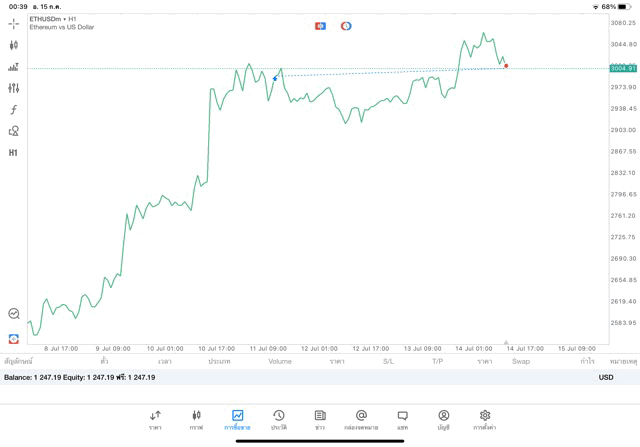Switch to the กราฟ chart tab
The image size is (640, 447).
coord(196,420)
